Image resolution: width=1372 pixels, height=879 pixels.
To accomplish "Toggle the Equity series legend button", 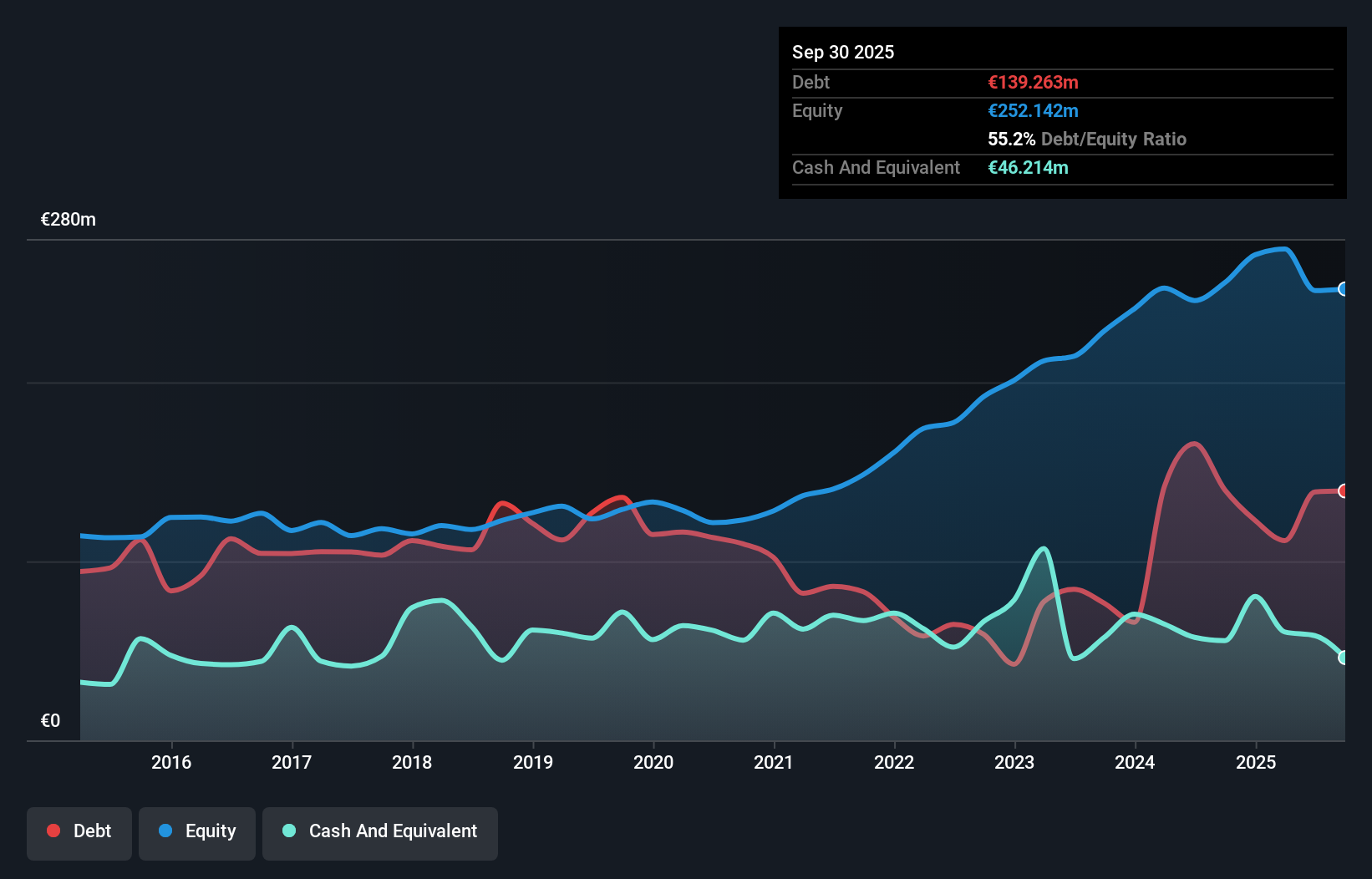I will (x=197, y=833).
